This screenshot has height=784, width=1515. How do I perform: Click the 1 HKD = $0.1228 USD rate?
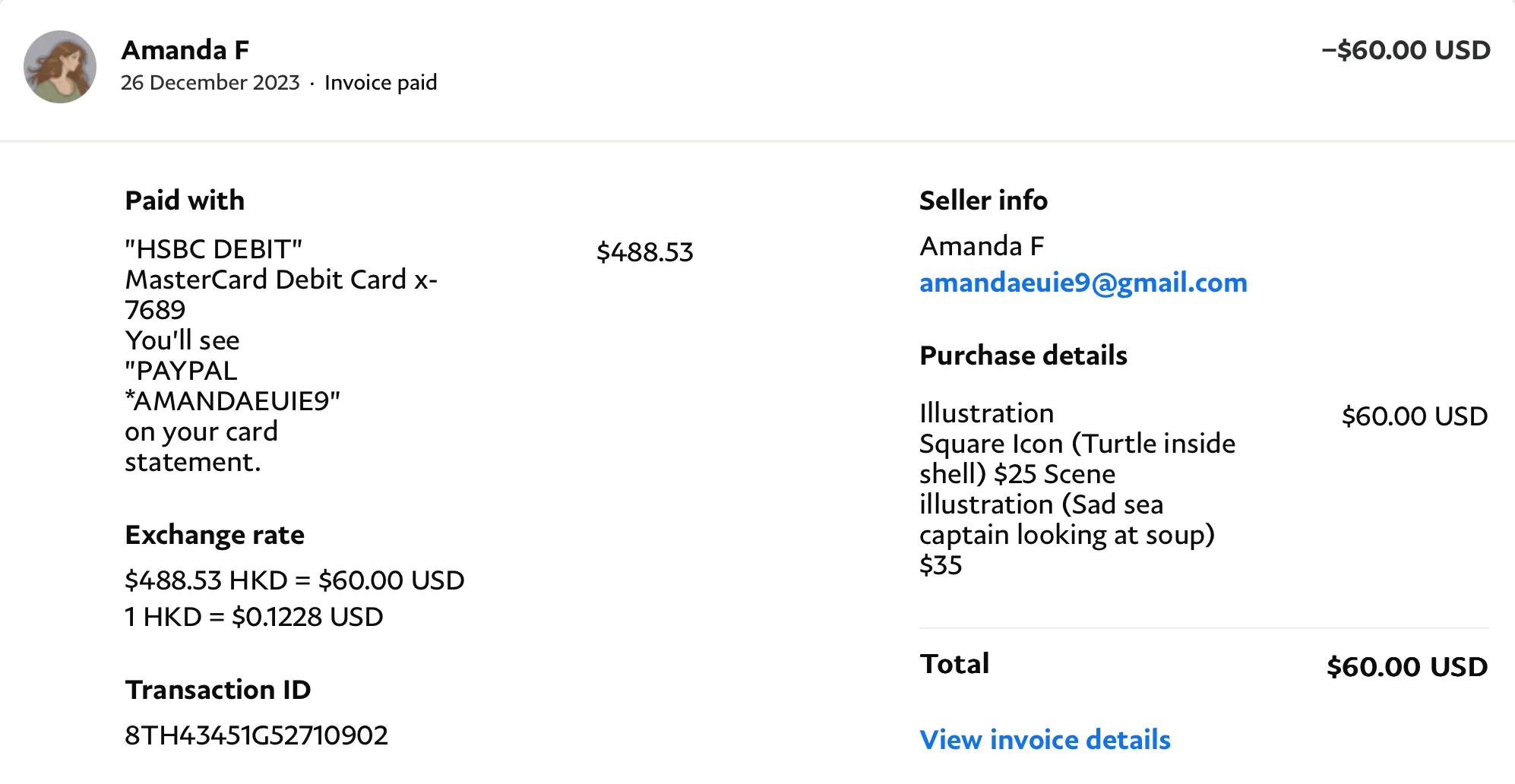click(254, 616)
